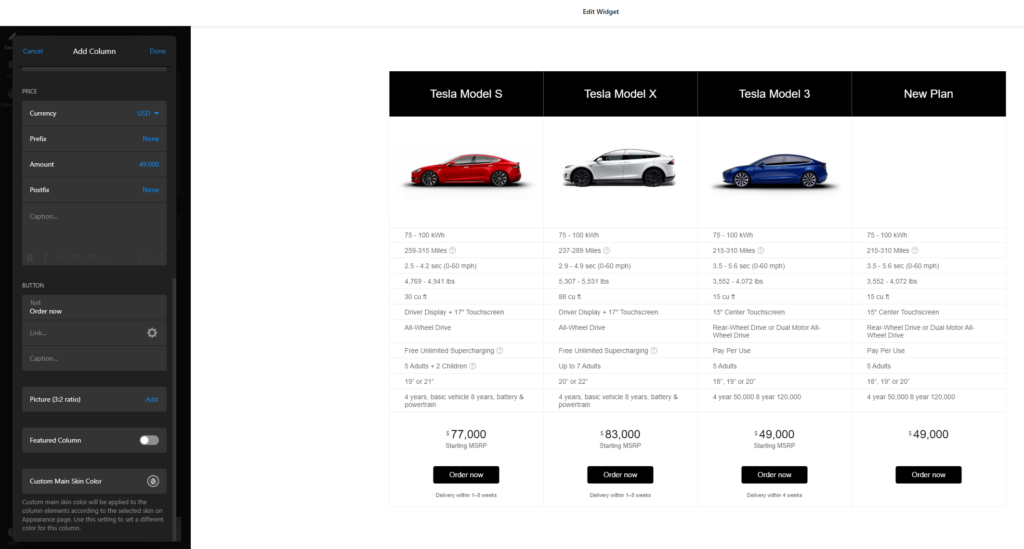Click the New Plan $49,000 price
1024x549 pixels.
929,434
